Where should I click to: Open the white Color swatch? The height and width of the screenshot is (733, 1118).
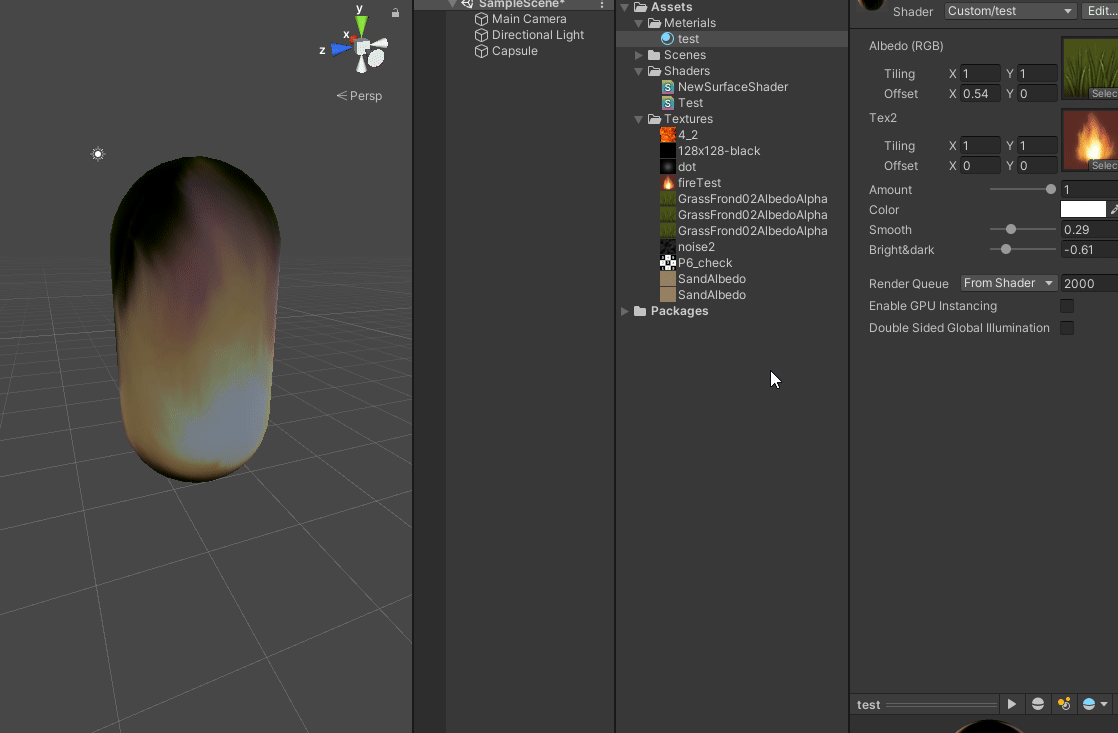(1083, 210)
